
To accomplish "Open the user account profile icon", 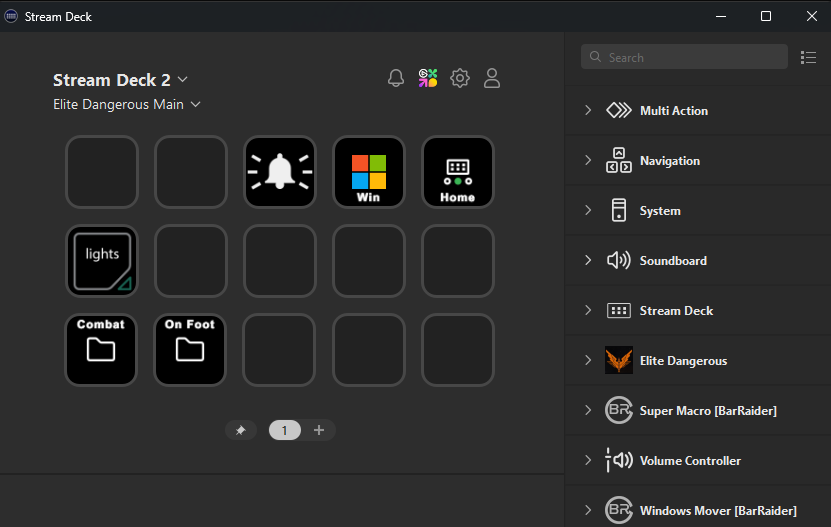I will 492,78.
